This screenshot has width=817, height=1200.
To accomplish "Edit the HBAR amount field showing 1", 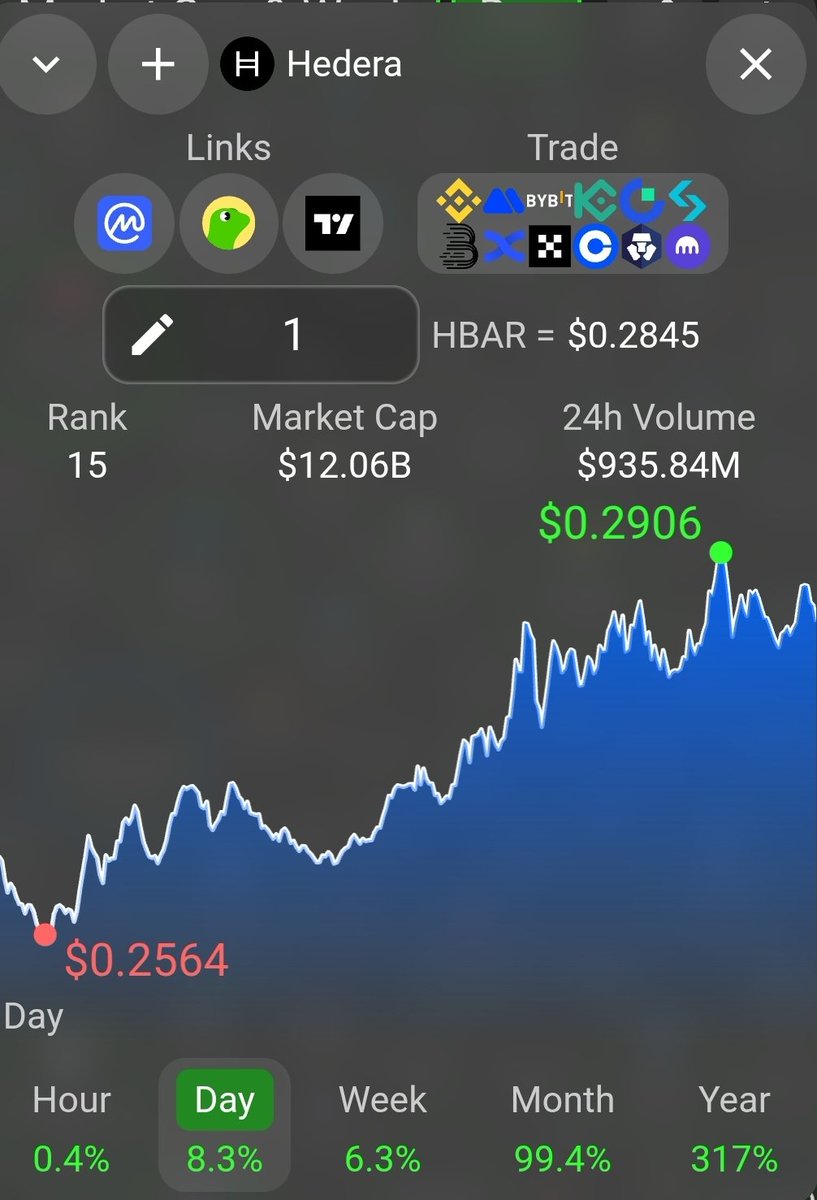I will 261,334.
